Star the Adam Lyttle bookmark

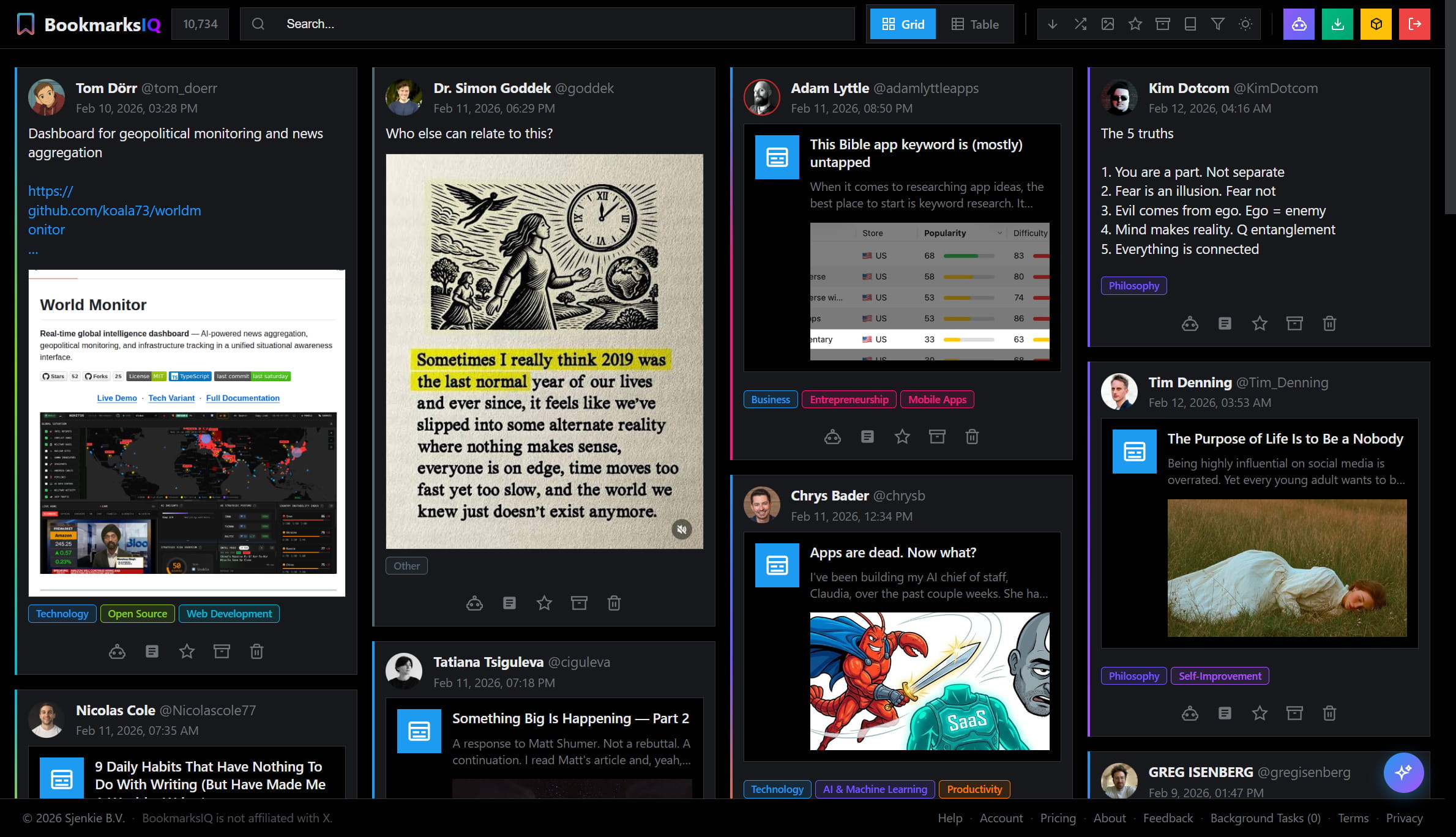[902, 437]
